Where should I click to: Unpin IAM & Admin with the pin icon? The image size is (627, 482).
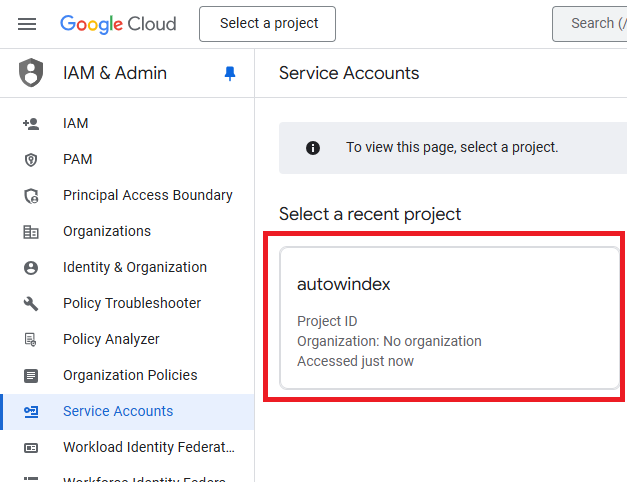(x=230, y=73)
